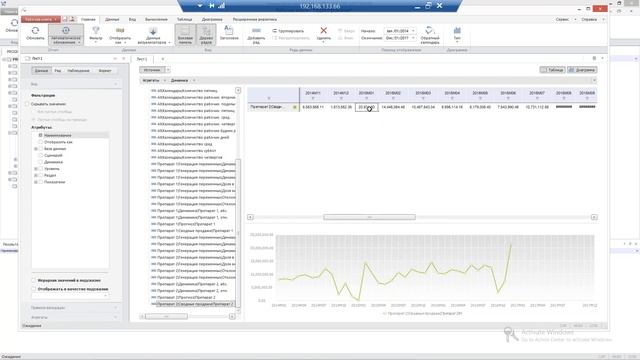Switch to the Главная ribbon tab
Viewport: 640px width, 360px height.
[88, 19]
